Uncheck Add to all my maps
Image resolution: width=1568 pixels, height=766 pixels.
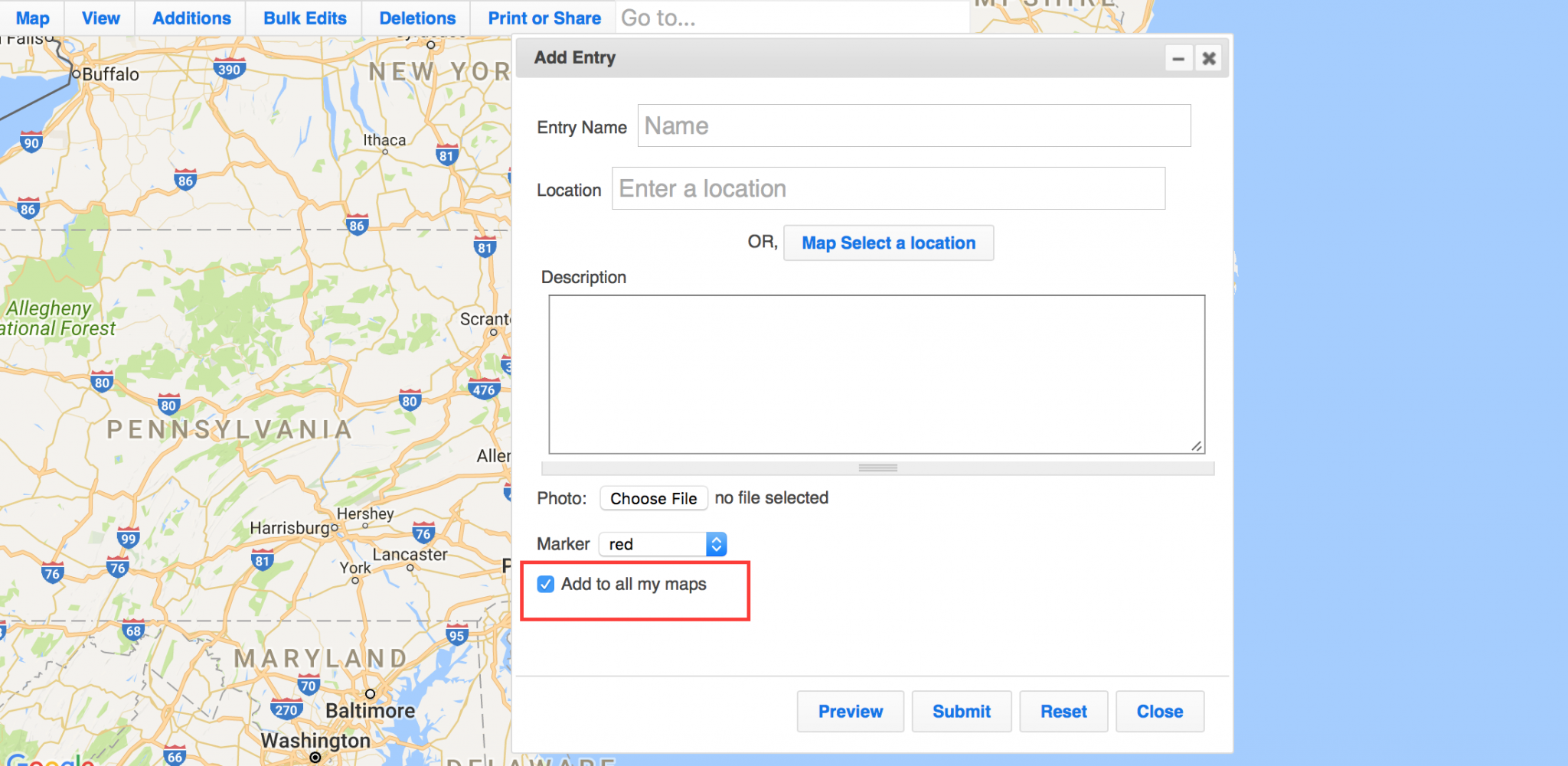click(546, 585)
